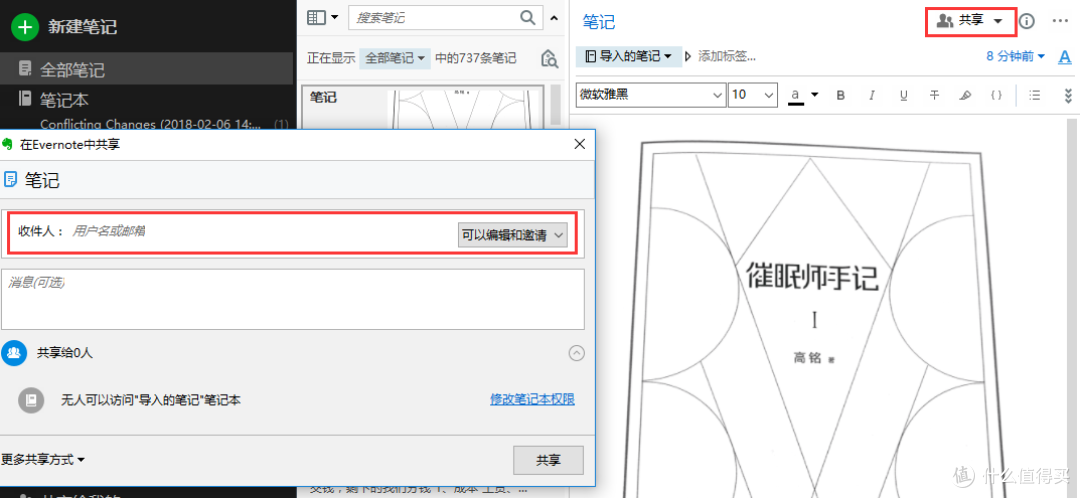Insert code block with braces icon

[x=997, y=96]
